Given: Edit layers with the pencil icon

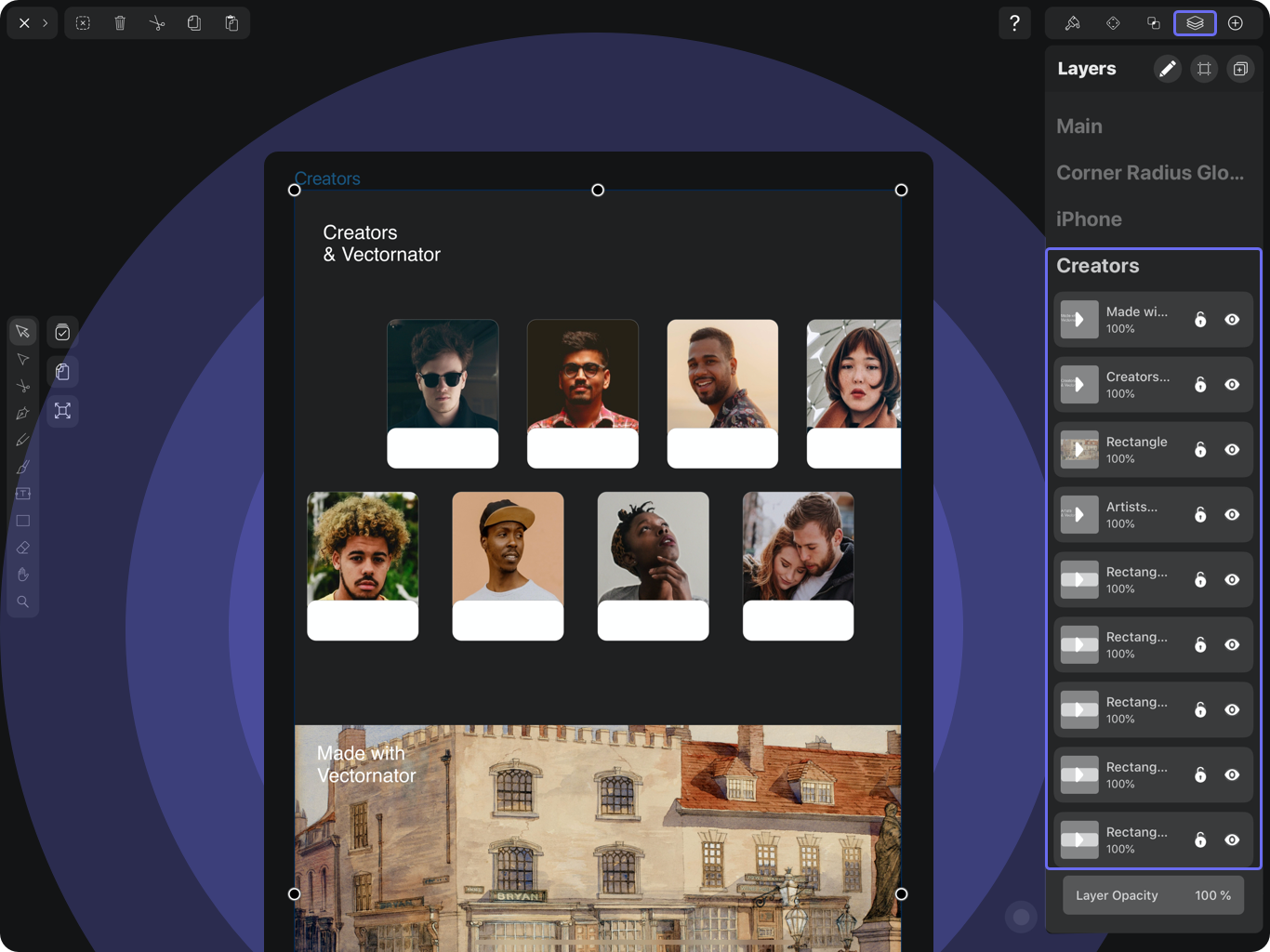Looking at the screenshot, I should 1167,69.
